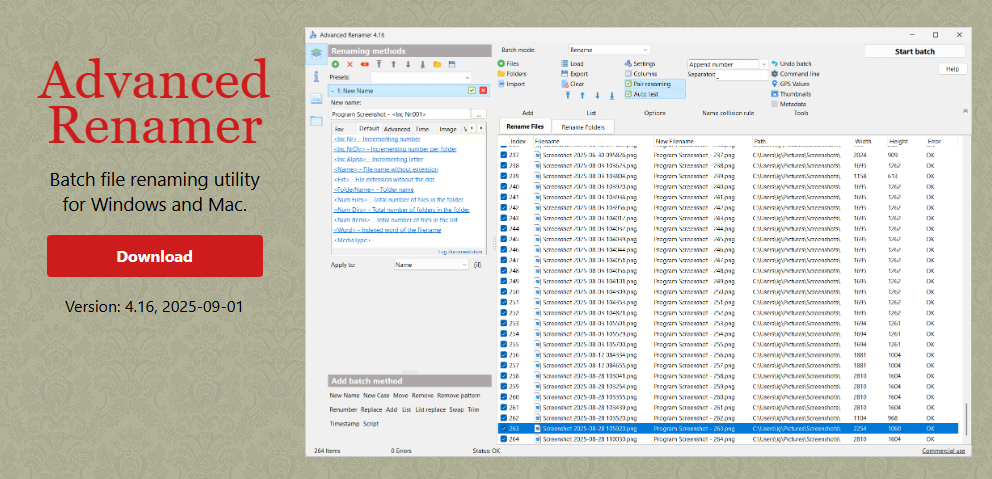Open the Advanced tags tab

point(397,129)
